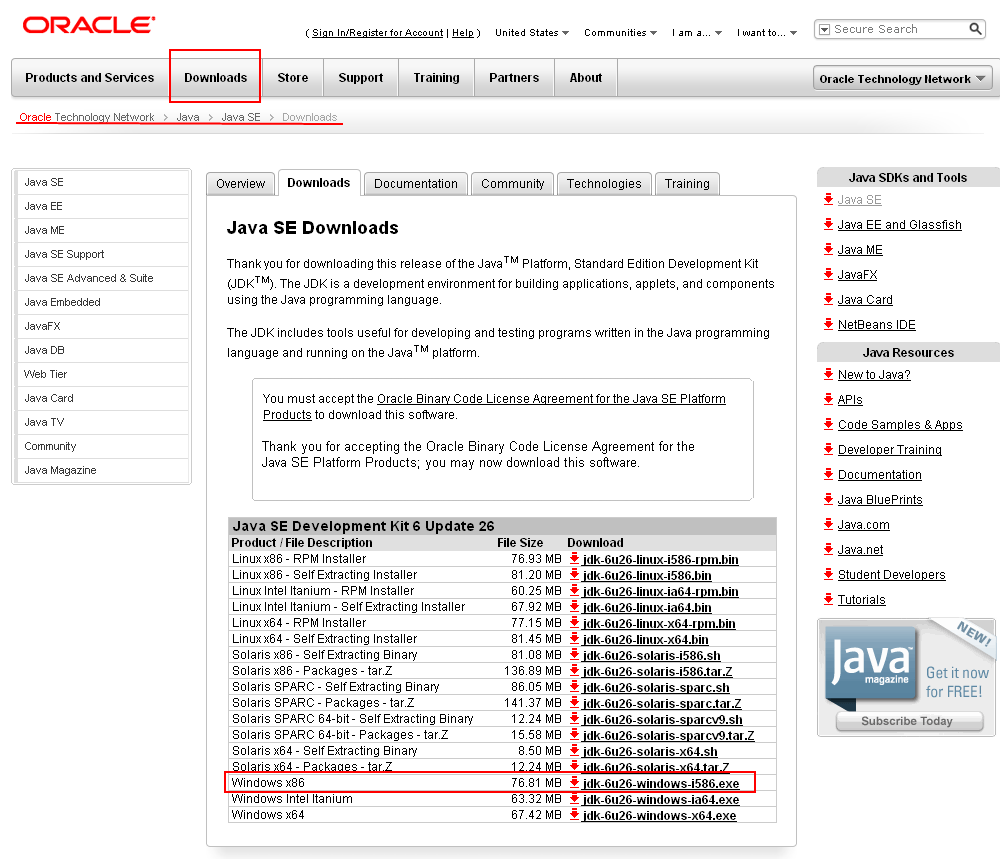Click arrow icon beside Developer Training

tap(828, 448)
